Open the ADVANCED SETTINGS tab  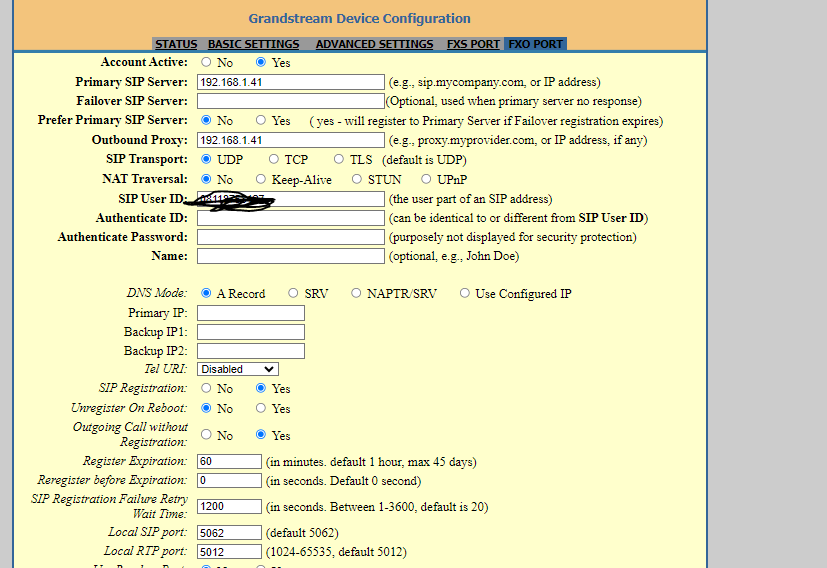coord(374,44)
